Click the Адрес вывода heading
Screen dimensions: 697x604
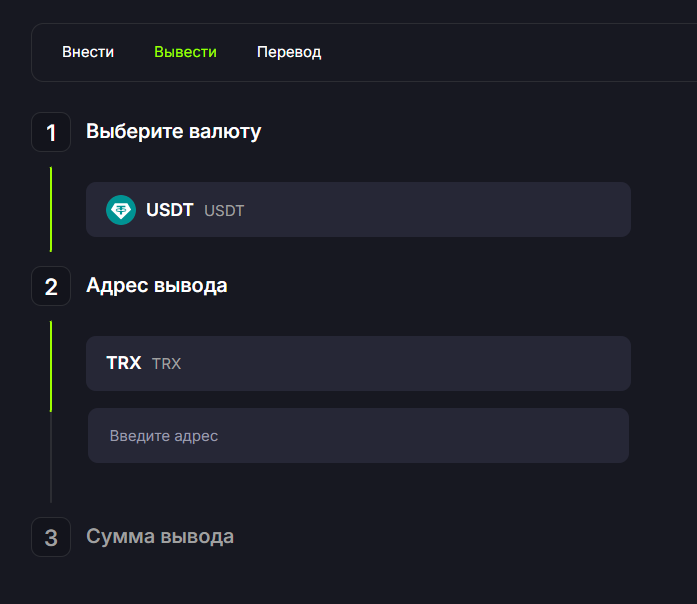[x=156, y=286]
